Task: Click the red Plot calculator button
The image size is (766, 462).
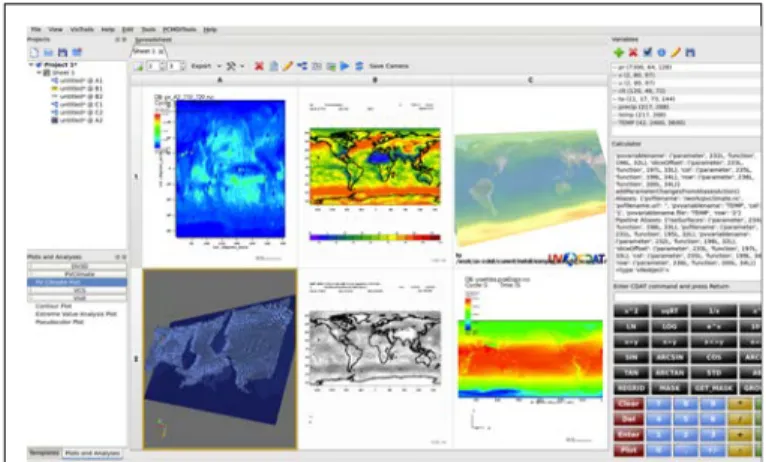Action: (628, 450)
